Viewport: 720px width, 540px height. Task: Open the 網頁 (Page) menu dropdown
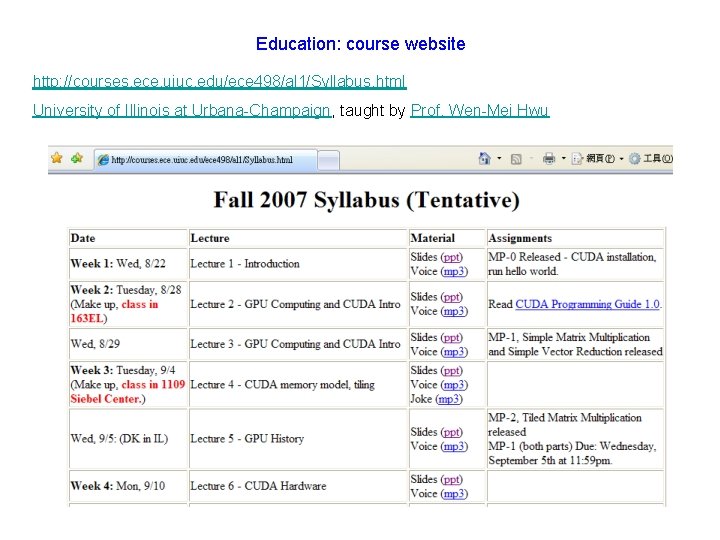(x=597, y=159)
